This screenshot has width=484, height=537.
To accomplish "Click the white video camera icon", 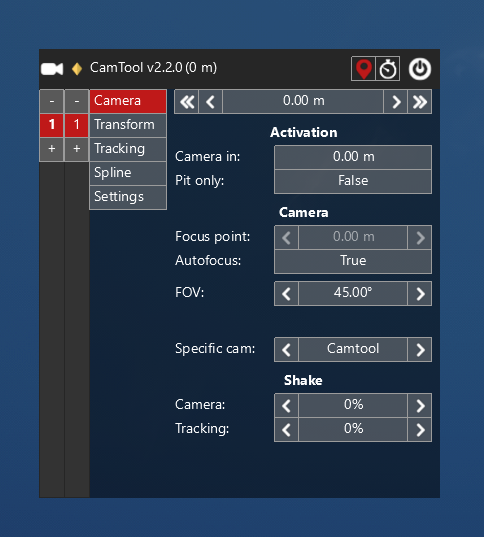I will click(x=52, y=69).
